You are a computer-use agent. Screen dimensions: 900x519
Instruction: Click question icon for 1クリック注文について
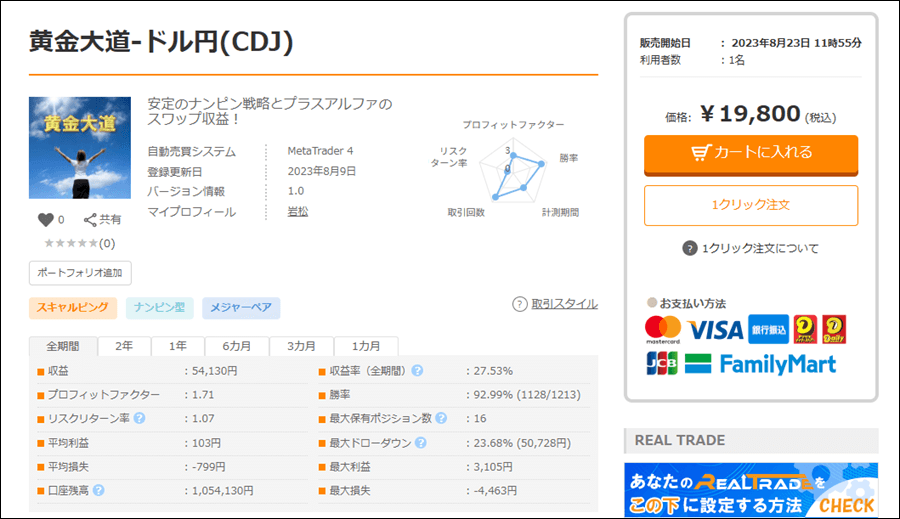pos(689,249)
